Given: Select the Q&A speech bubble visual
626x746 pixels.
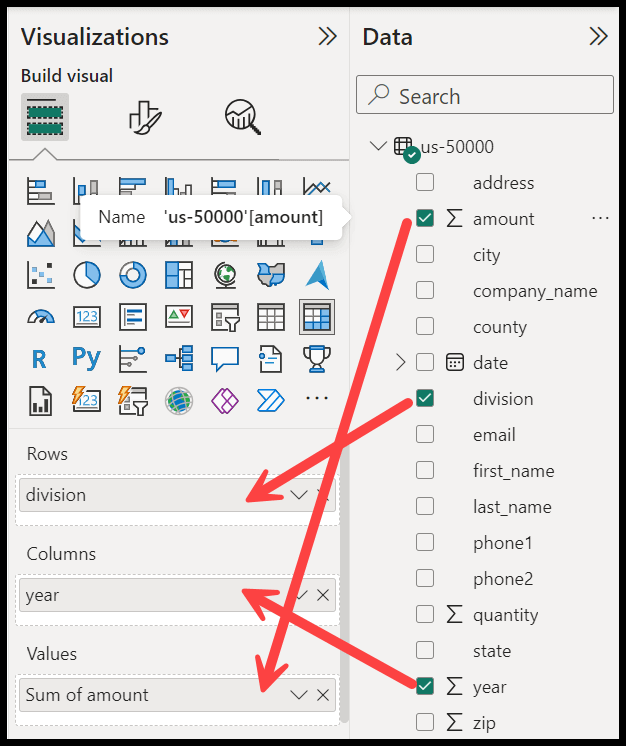Looking at the screenshot, I should pyautogui.click(x=225, y=359).
